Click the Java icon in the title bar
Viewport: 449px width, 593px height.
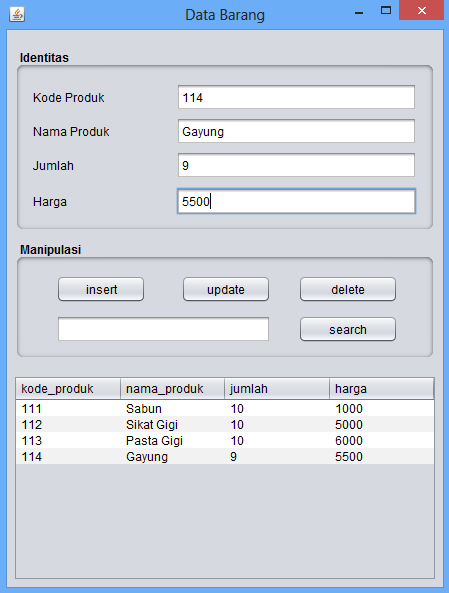[x=17, y=15]
